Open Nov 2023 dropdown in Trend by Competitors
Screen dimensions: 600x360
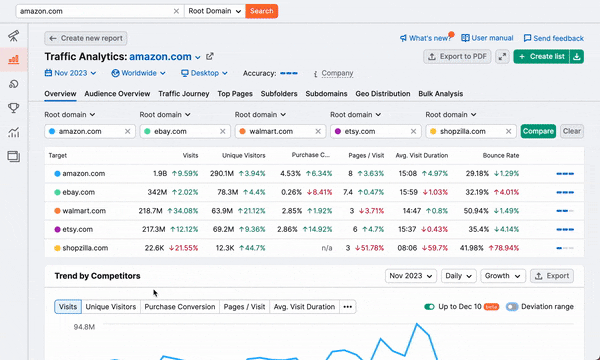(411, 276)
